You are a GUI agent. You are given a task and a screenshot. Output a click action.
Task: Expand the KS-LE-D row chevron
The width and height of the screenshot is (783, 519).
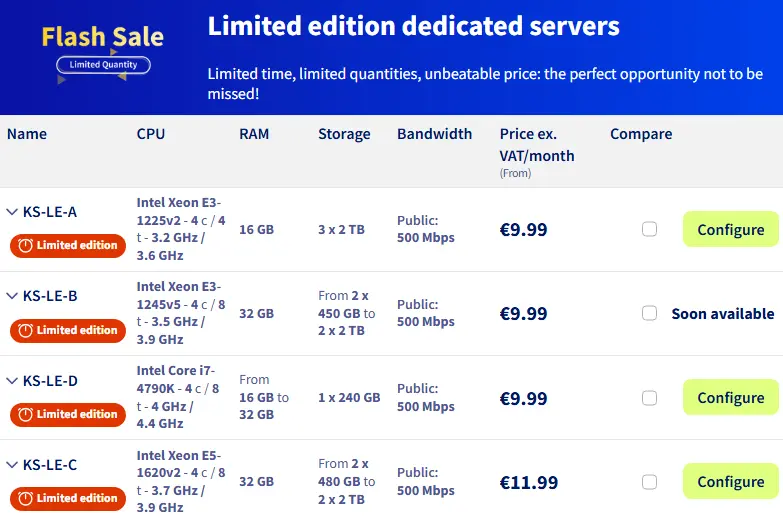(12, 381)
